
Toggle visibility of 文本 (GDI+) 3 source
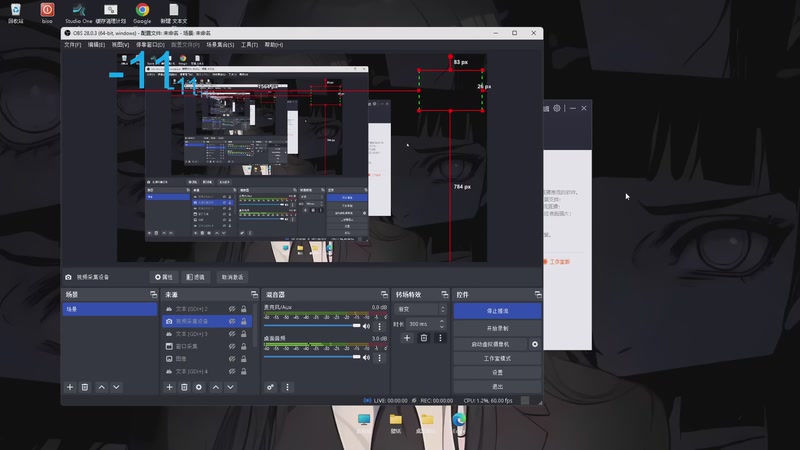point(232,334)
